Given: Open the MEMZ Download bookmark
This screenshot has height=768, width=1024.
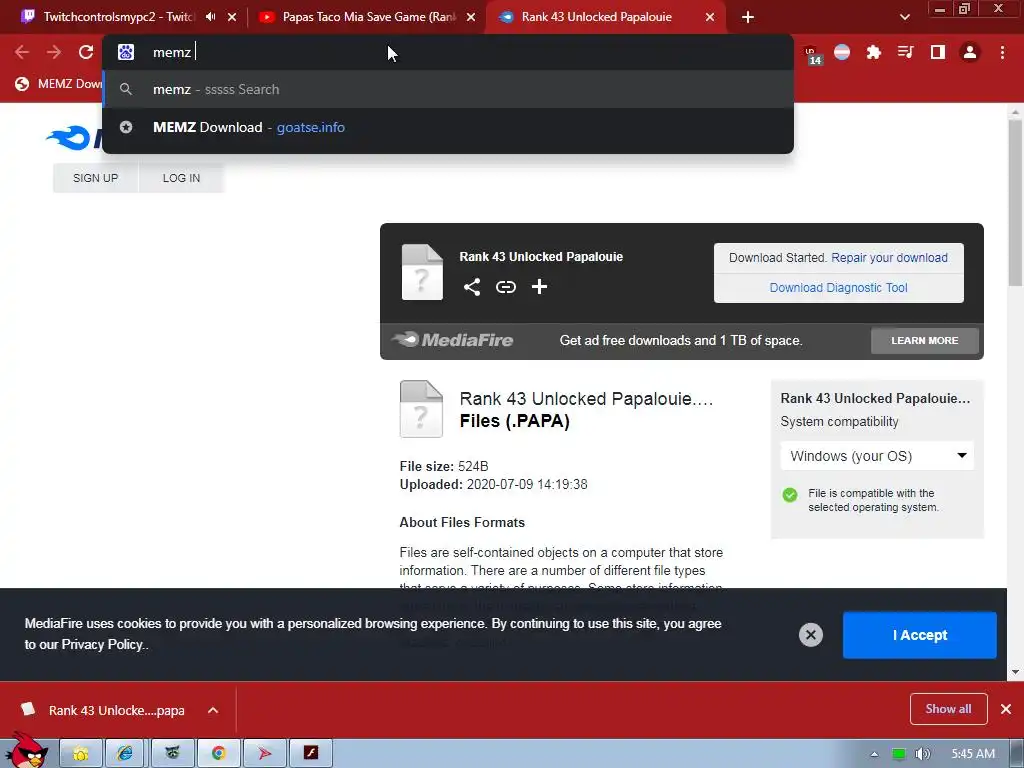Looking at the screenshot, I should tap(59, 84).
